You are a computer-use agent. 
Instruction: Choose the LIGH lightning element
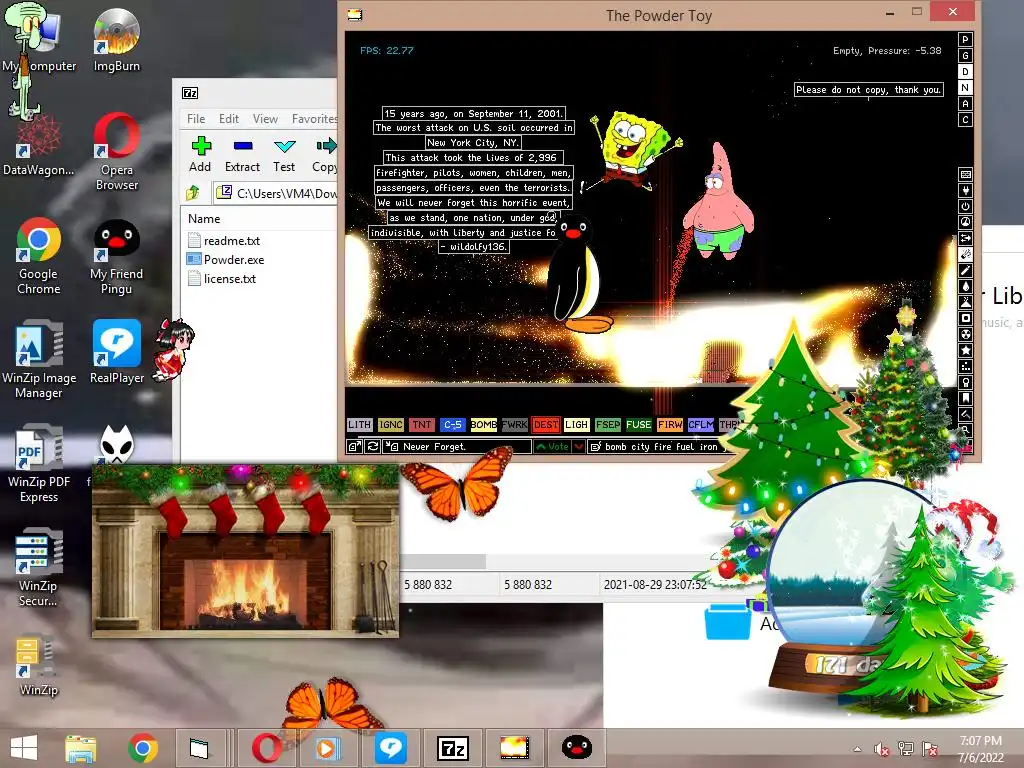coord(577,424)
